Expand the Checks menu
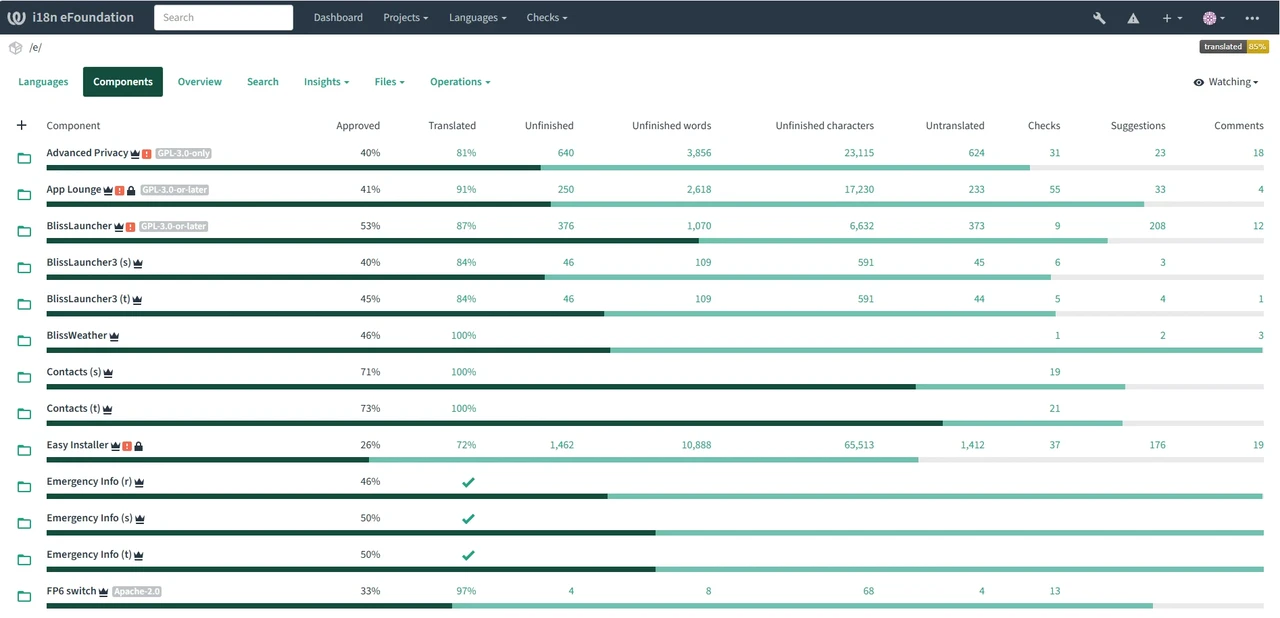Screen dimensions: 1280x618 pyautogui.click(x=546, y=18)
